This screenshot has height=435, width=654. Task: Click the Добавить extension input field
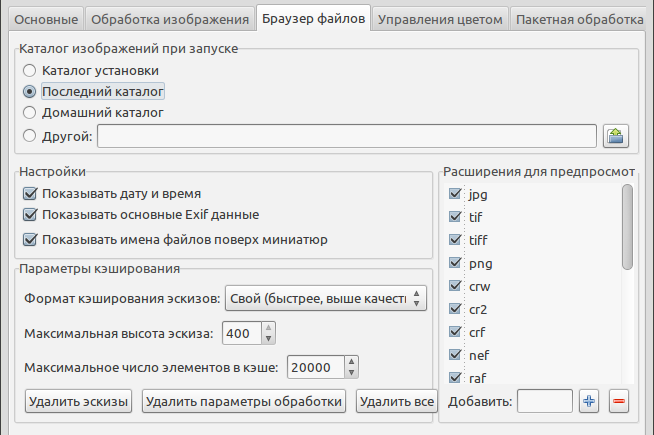545,401
